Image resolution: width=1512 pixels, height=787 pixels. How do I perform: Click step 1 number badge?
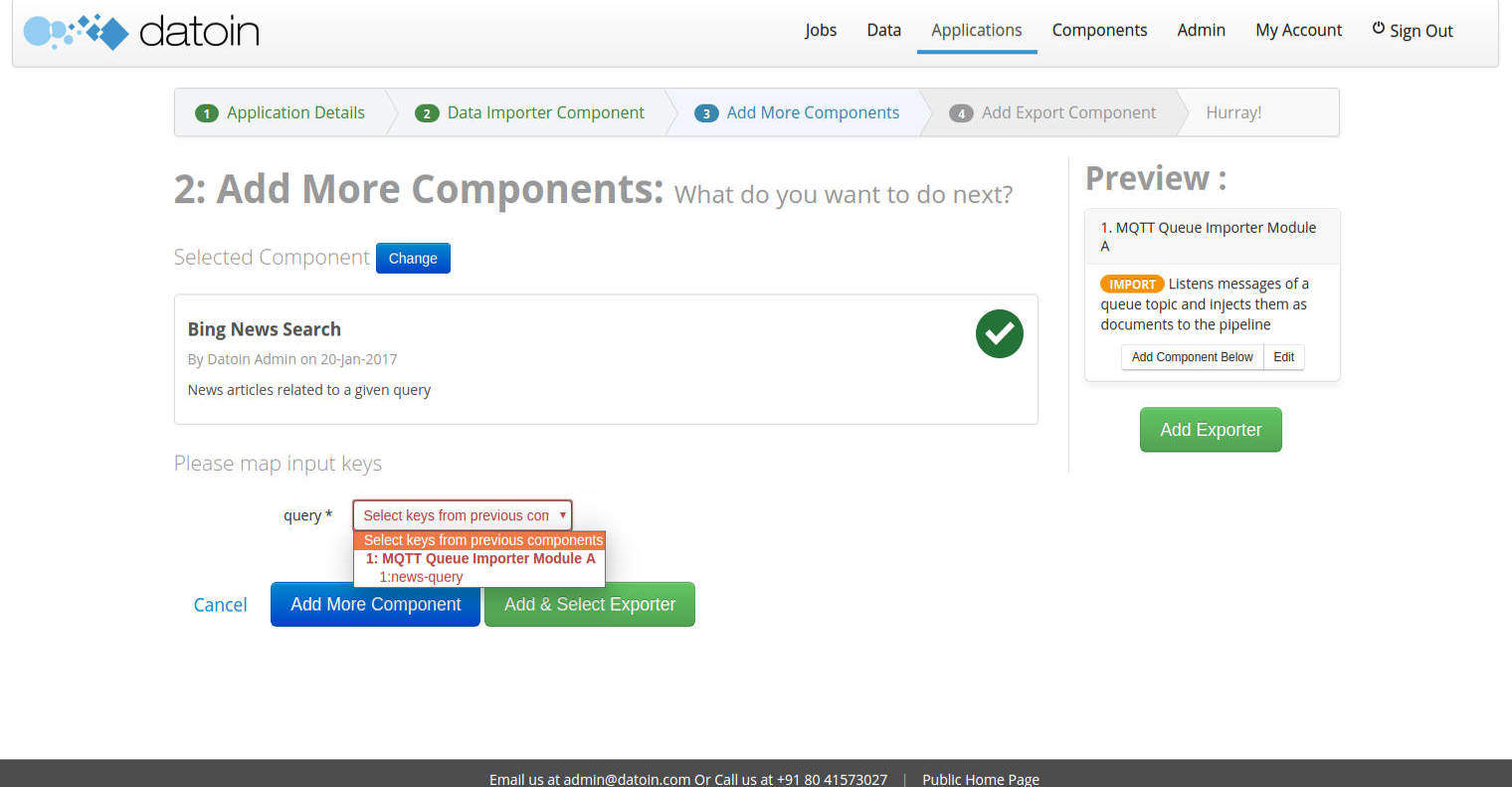click(207, 113)
